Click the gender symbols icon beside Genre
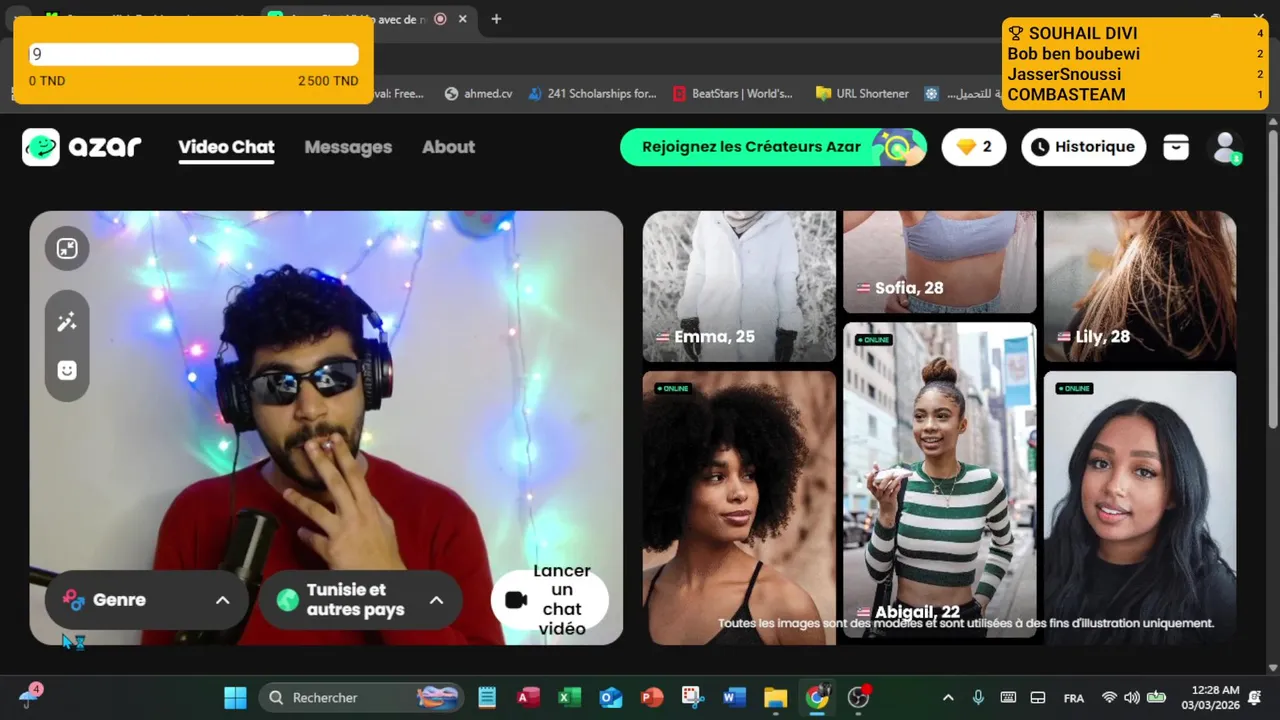The height and width of the screenshot is (720, 1280). click(x=73, y=600)
